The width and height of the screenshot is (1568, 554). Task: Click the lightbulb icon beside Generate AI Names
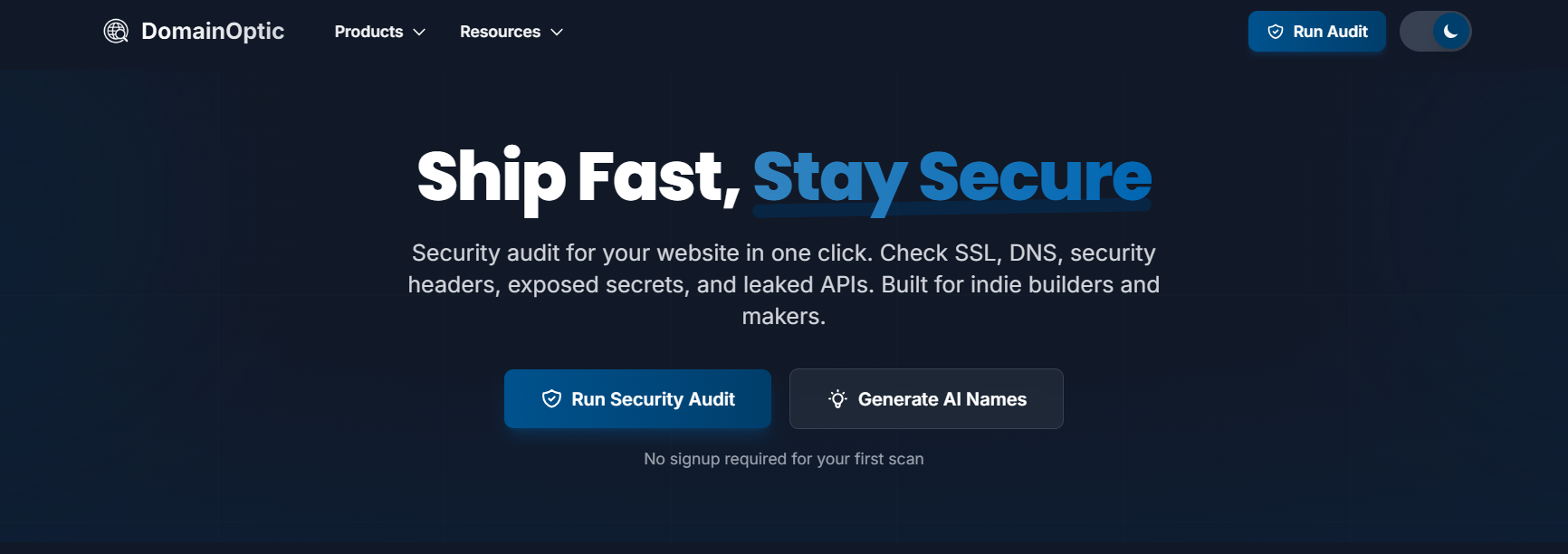coord(837,398)
